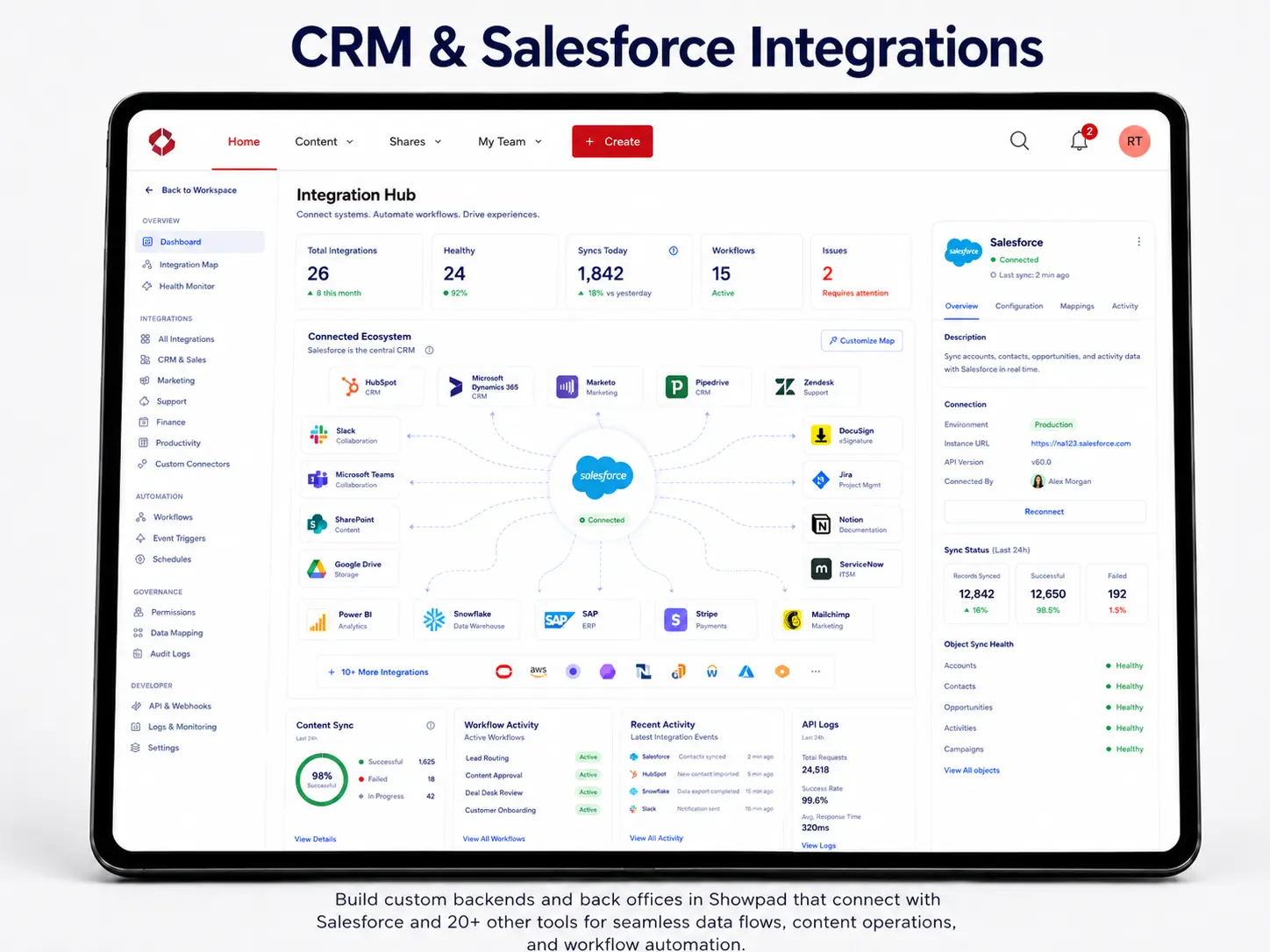Screen dimensions: 1270x952
Task: Open the search magnifier icon
Action: [1019, 141]
